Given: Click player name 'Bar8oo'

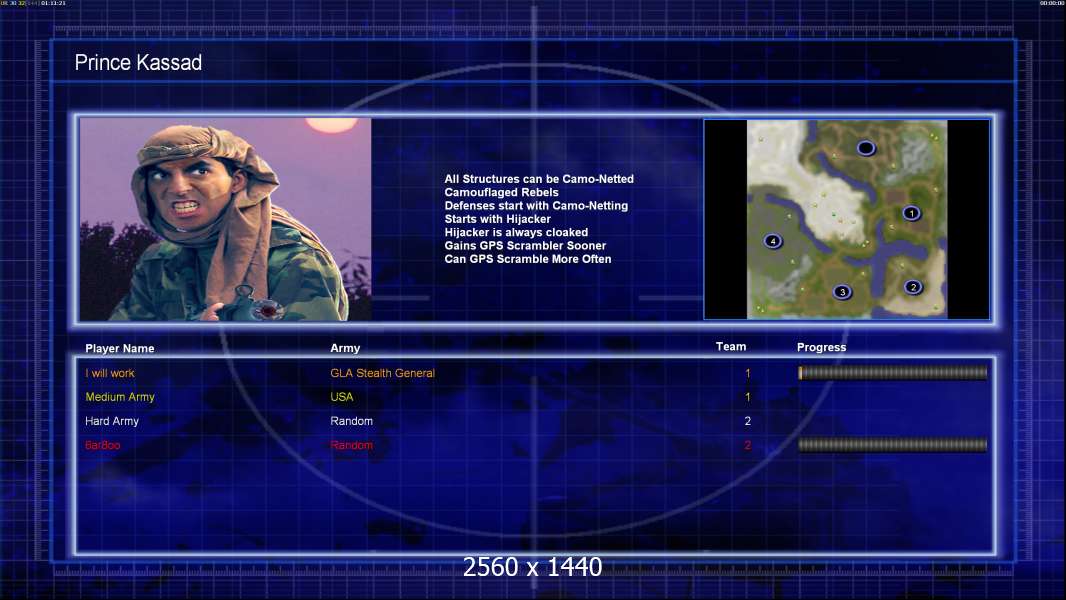Looking at the screenshot, I should pos(103,445).
